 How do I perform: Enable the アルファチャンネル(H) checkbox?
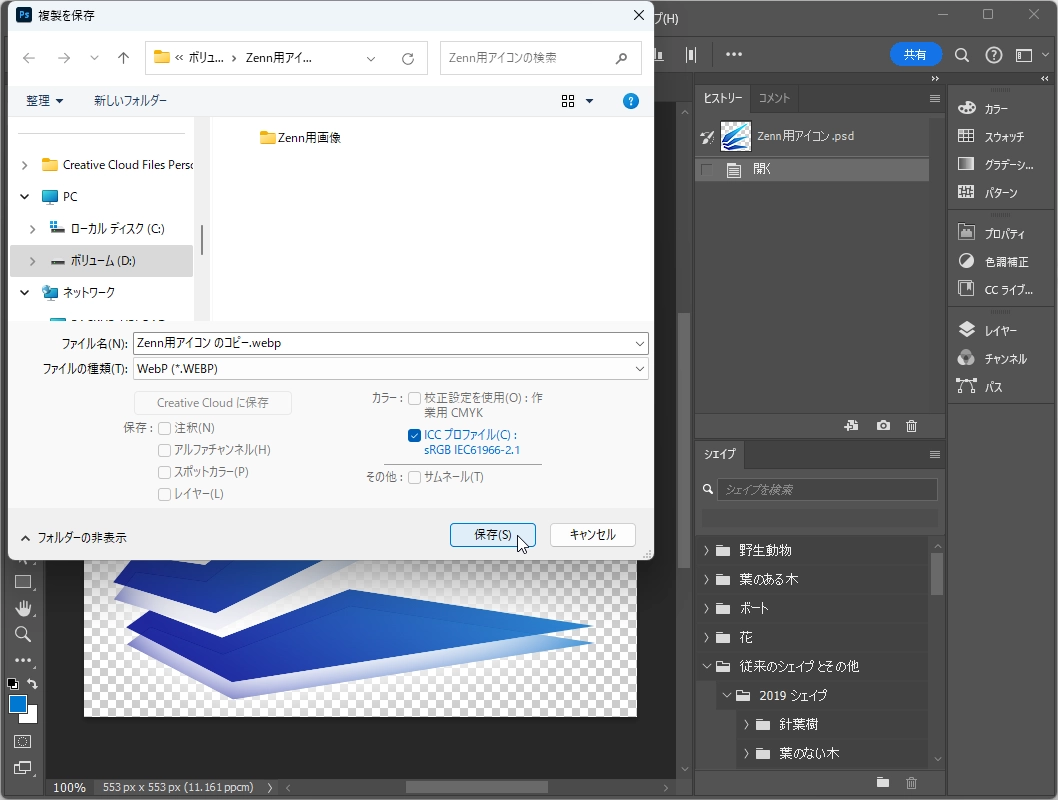(x=164, y=450)
